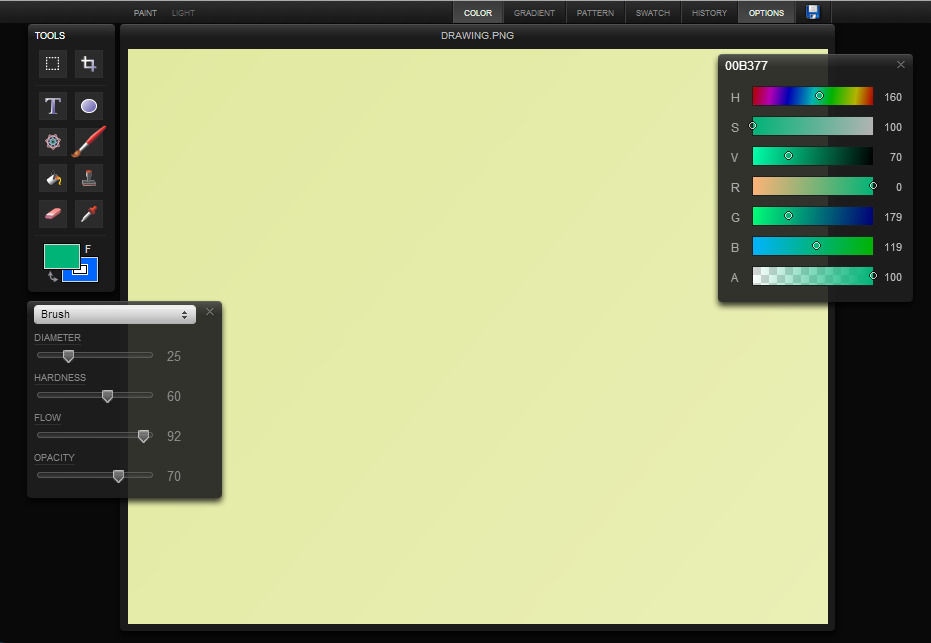Image resolution: width=931 pixels, height=643 pixels.
Task: Select the Ellipse shape tool
Action: coord(89,106)
